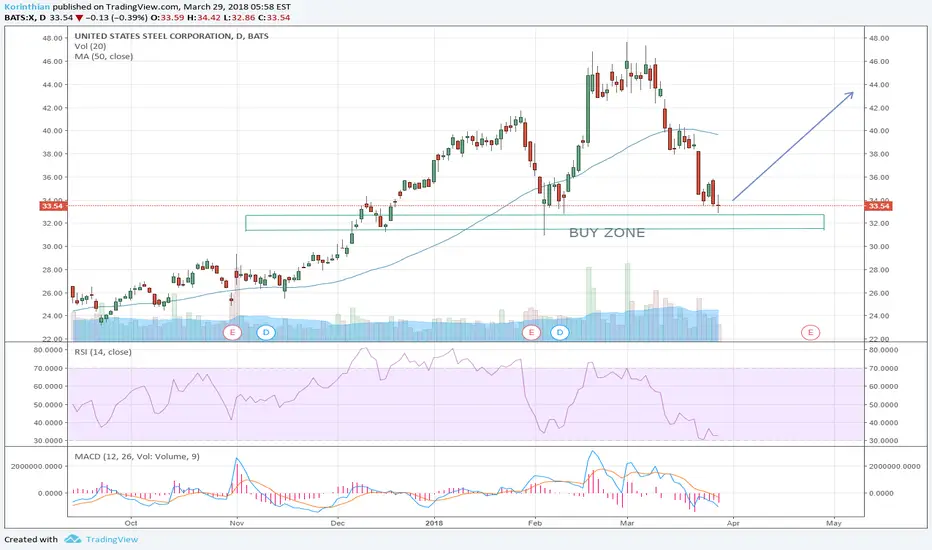Click the 2018 label on time axis
The width and height of the screenshot is (932, 550).
pos(434,523)
